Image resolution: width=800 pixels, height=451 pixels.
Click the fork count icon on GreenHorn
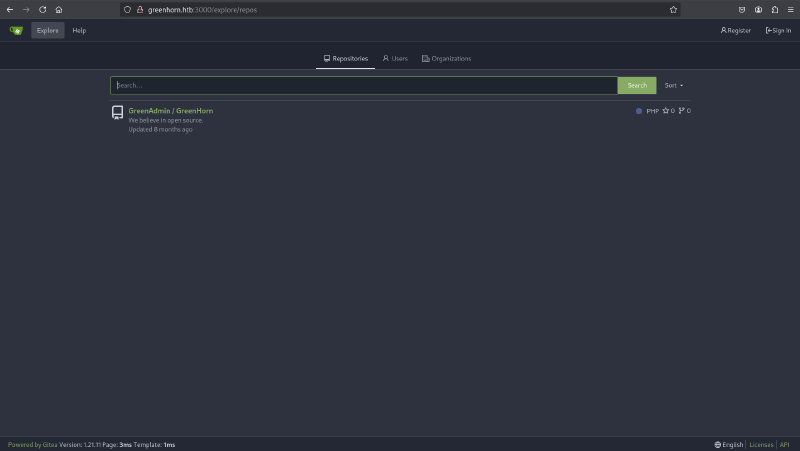682,111
